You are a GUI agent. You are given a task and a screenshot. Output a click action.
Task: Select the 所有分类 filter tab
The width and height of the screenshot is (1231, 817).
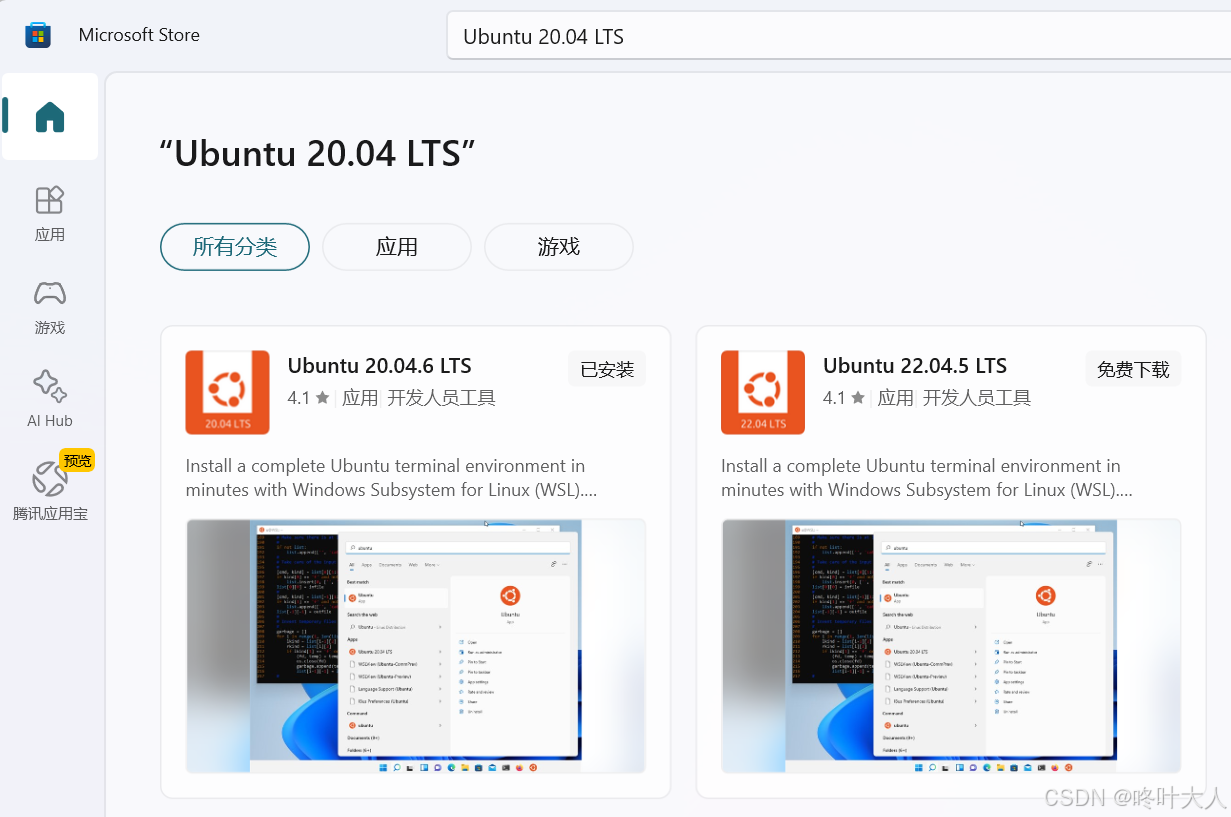click(x=235, y=247)
